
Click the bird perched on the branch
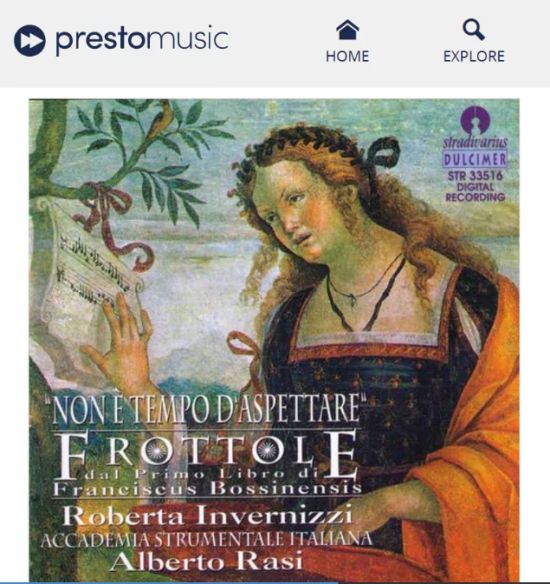161,118
